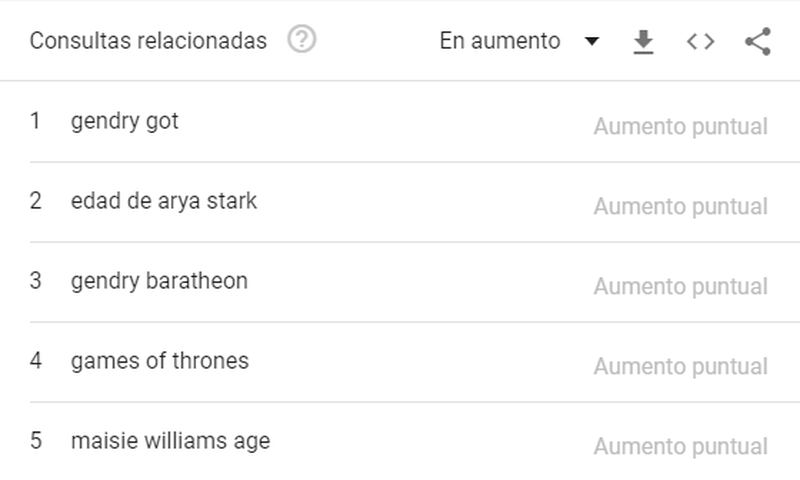This screenshot has width=800, height=480.
Task: Click Aumento puntual for gendry got
Action: coord(681,127)
